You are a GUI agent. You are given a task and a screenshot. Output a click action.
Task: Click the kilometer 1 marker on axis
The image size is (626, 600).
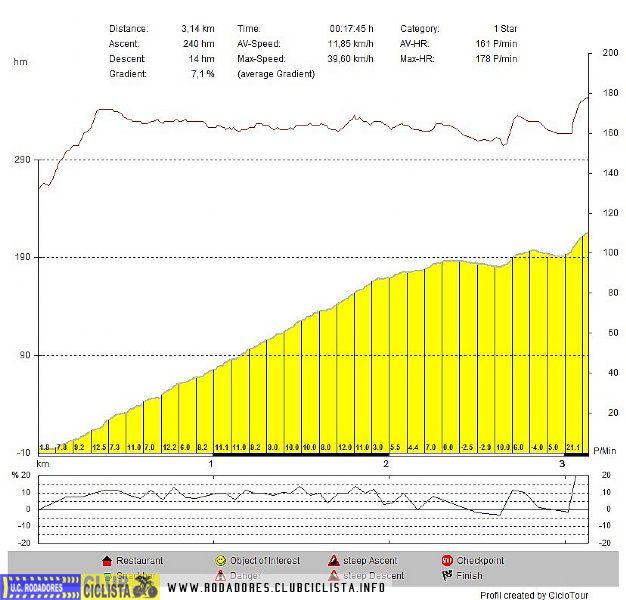click(212, 464)
